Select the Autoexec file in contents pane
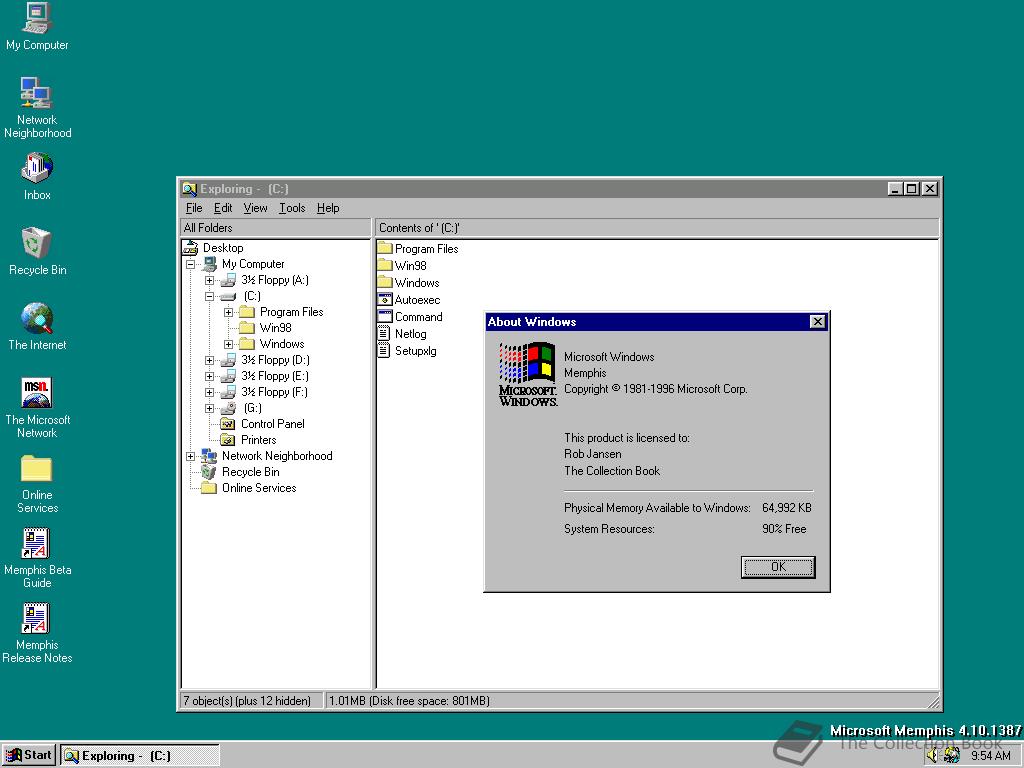Screen dimensions: 1024x768 point(416,300)
